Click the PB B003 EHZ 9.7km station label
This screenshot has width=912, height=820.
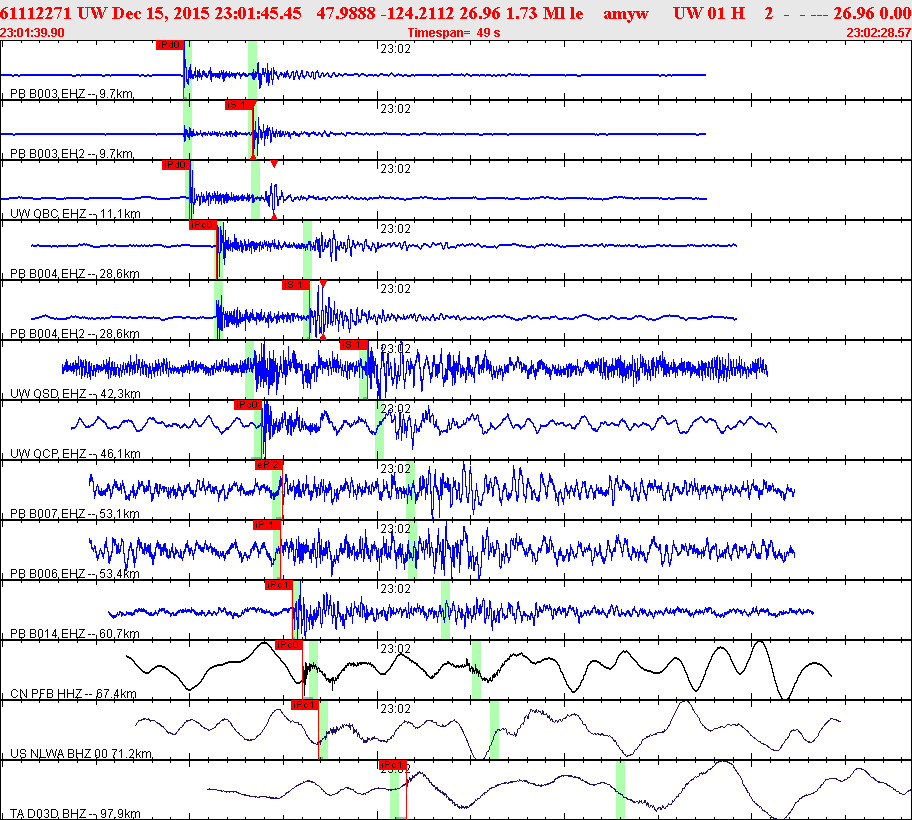(x=72, y=94)
